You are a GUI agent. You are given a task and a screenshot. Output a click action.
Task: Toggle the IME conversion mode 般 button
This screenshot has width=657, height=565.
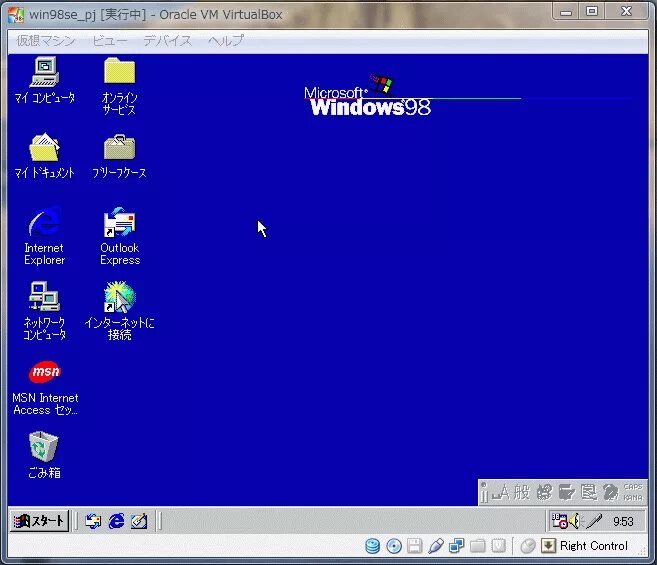(x=522, y=492)
